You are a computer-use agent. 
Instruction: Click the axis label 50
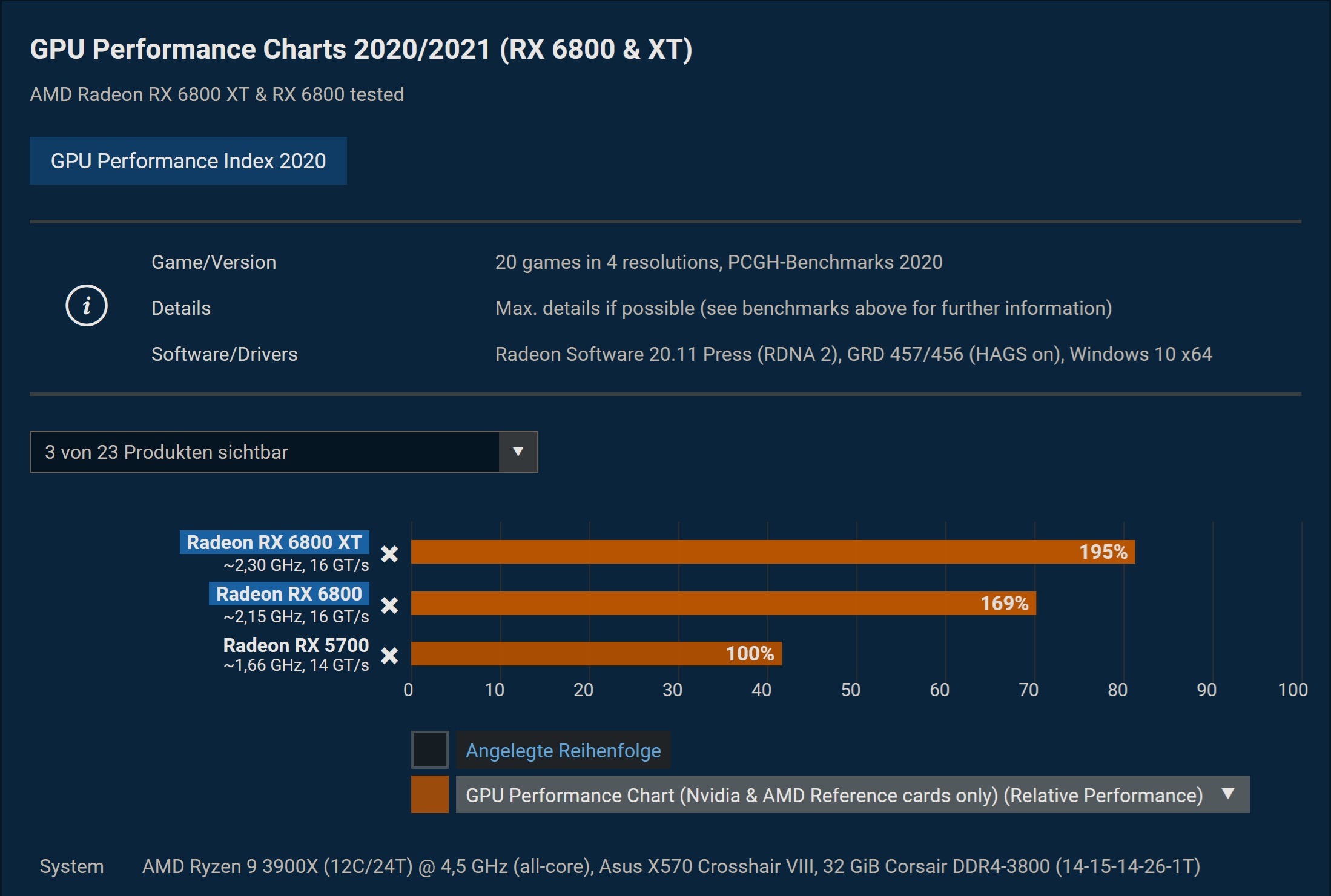(850, 690)
